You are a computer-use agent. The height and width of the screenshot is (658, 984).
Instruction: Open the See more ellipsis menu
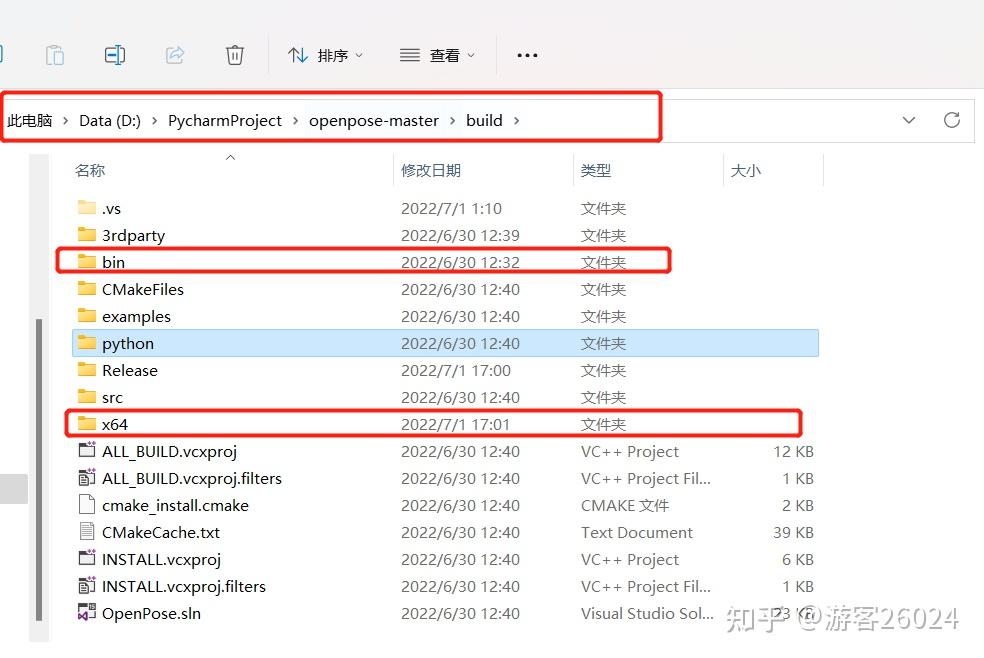pos(527,55)
